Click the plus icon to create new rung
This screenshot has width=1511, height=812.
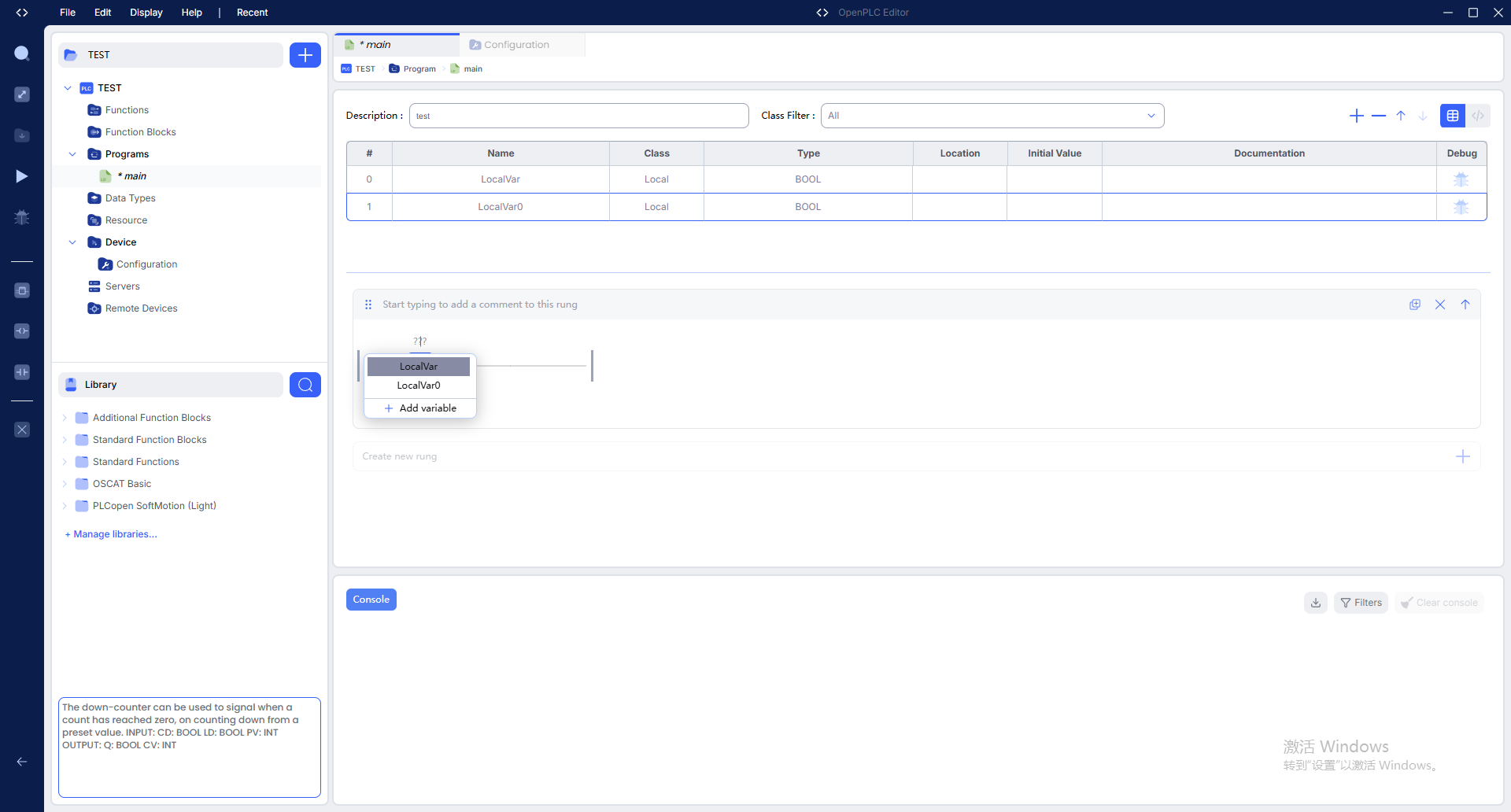[1463, 456]
